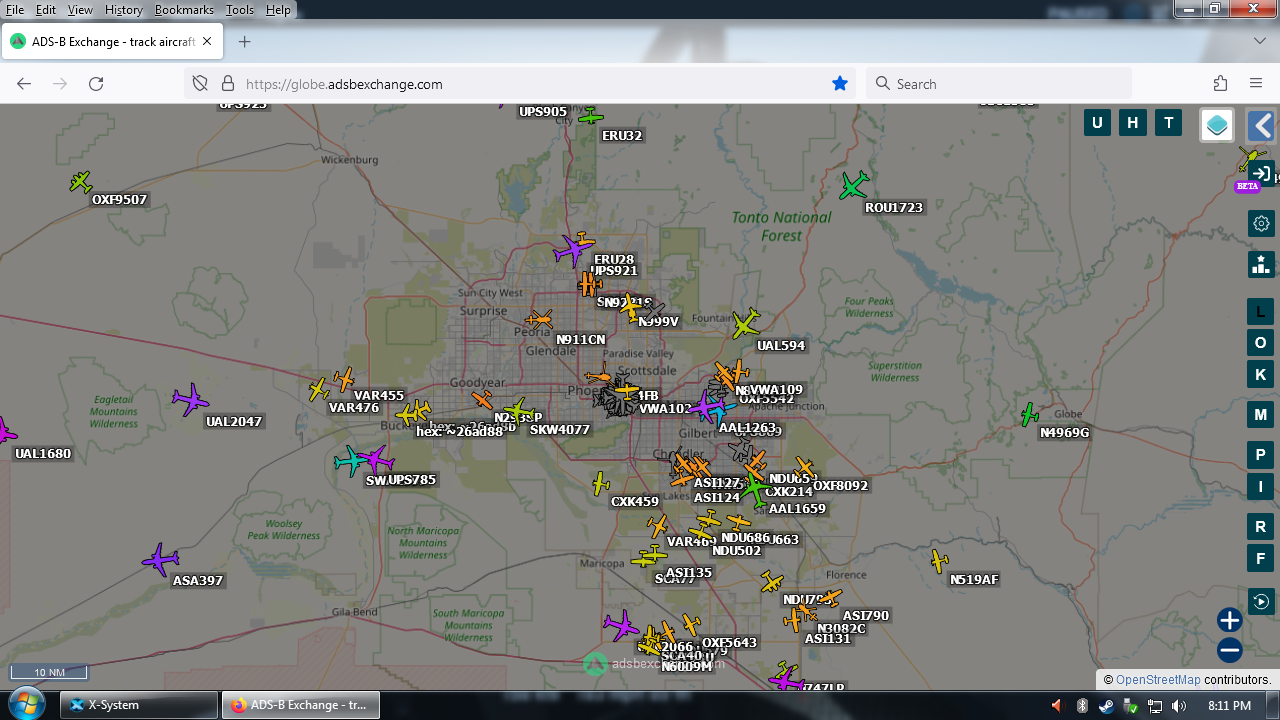The height and width of the screenshot is (720, 1280).
Task: Select the aircraft labeled OXF9507
Action: click(81, 182)
